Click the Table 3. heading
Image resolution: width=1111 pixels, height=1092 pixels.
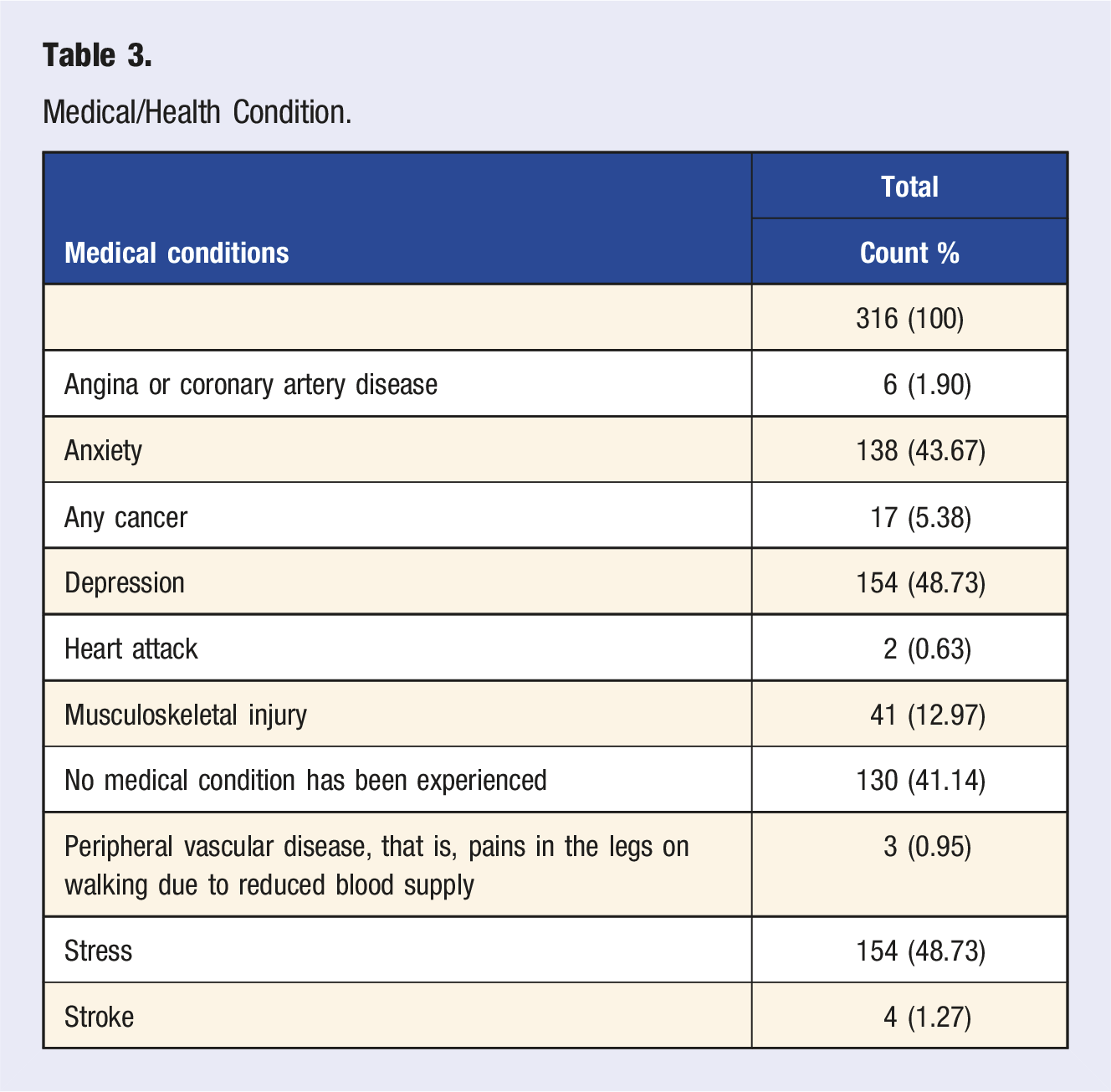pos(97,55)
